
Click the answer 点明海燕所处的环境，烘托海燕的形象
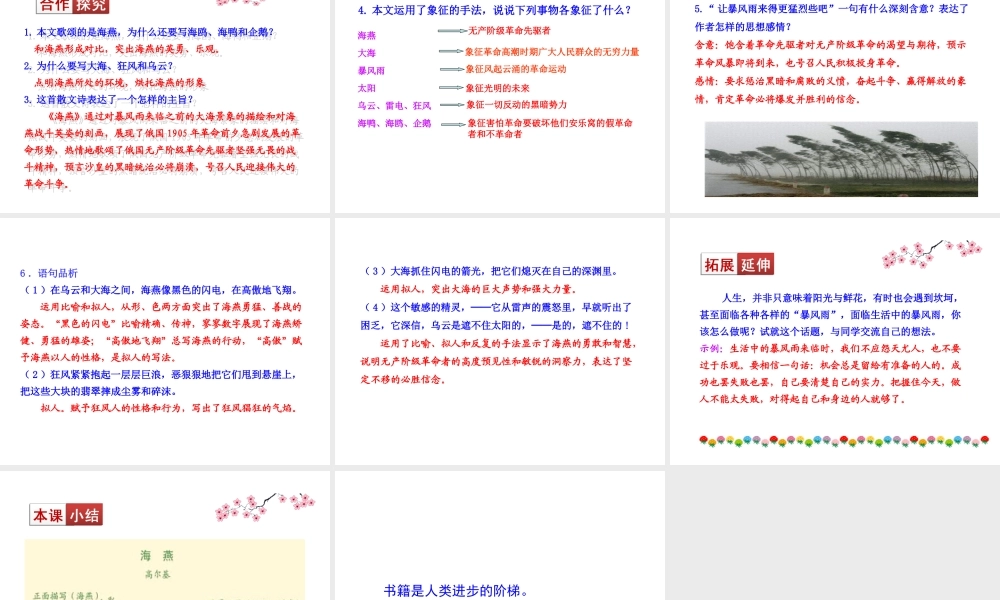click(x=120, y=82)
